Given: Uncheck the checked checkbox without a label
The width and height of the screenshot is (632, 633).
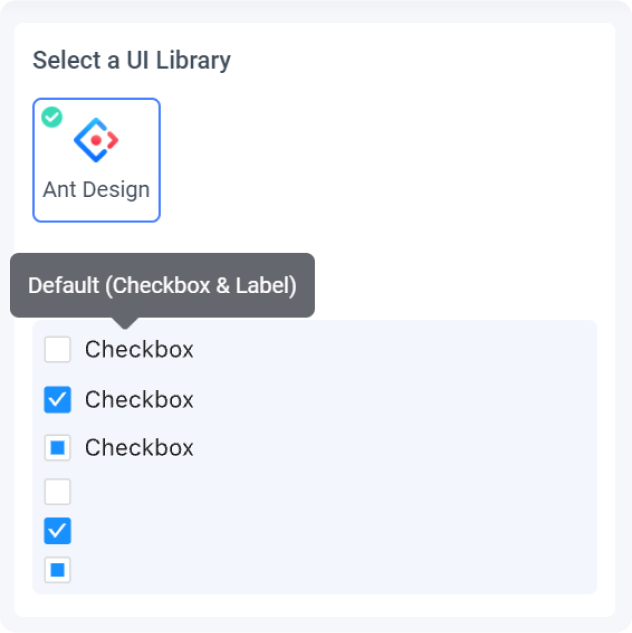Looking at the screenshot, I should tap(57, 531).
